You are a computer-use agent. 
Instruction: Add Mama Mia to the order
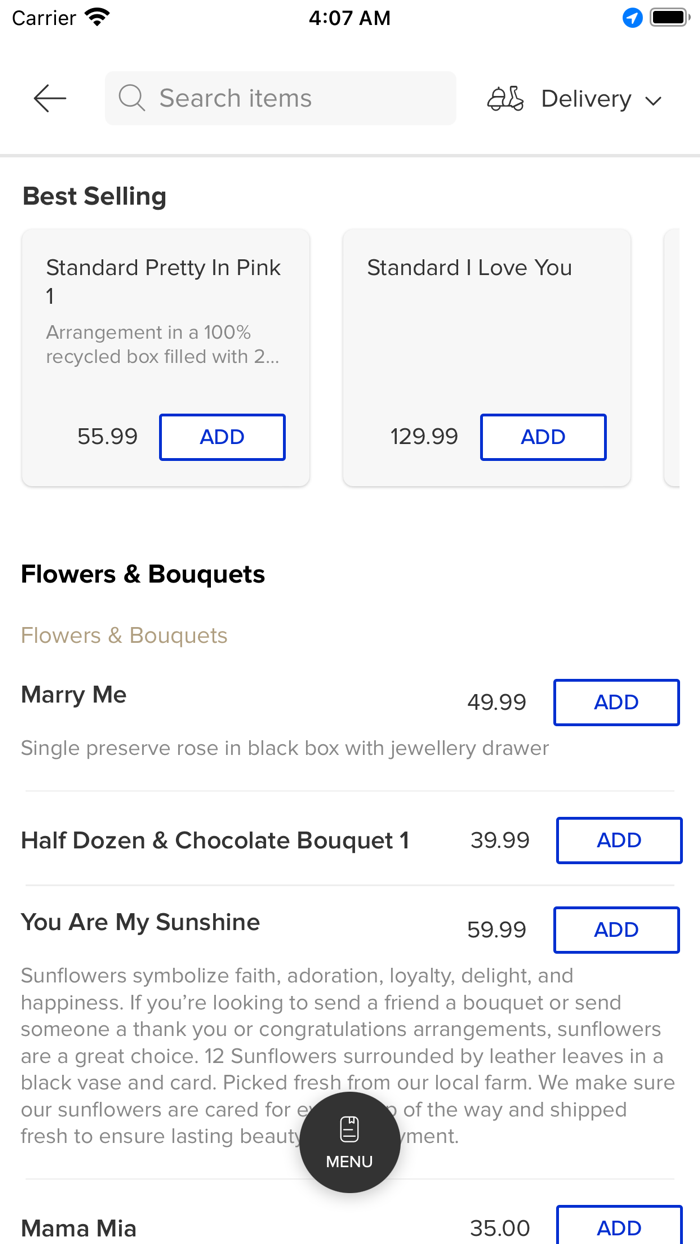(x=619, y=1227)
